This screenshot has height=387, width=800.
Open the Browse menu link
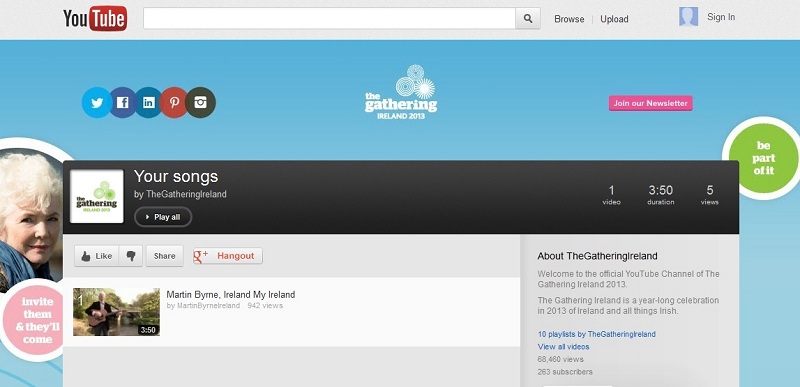[x=569, y=19]
